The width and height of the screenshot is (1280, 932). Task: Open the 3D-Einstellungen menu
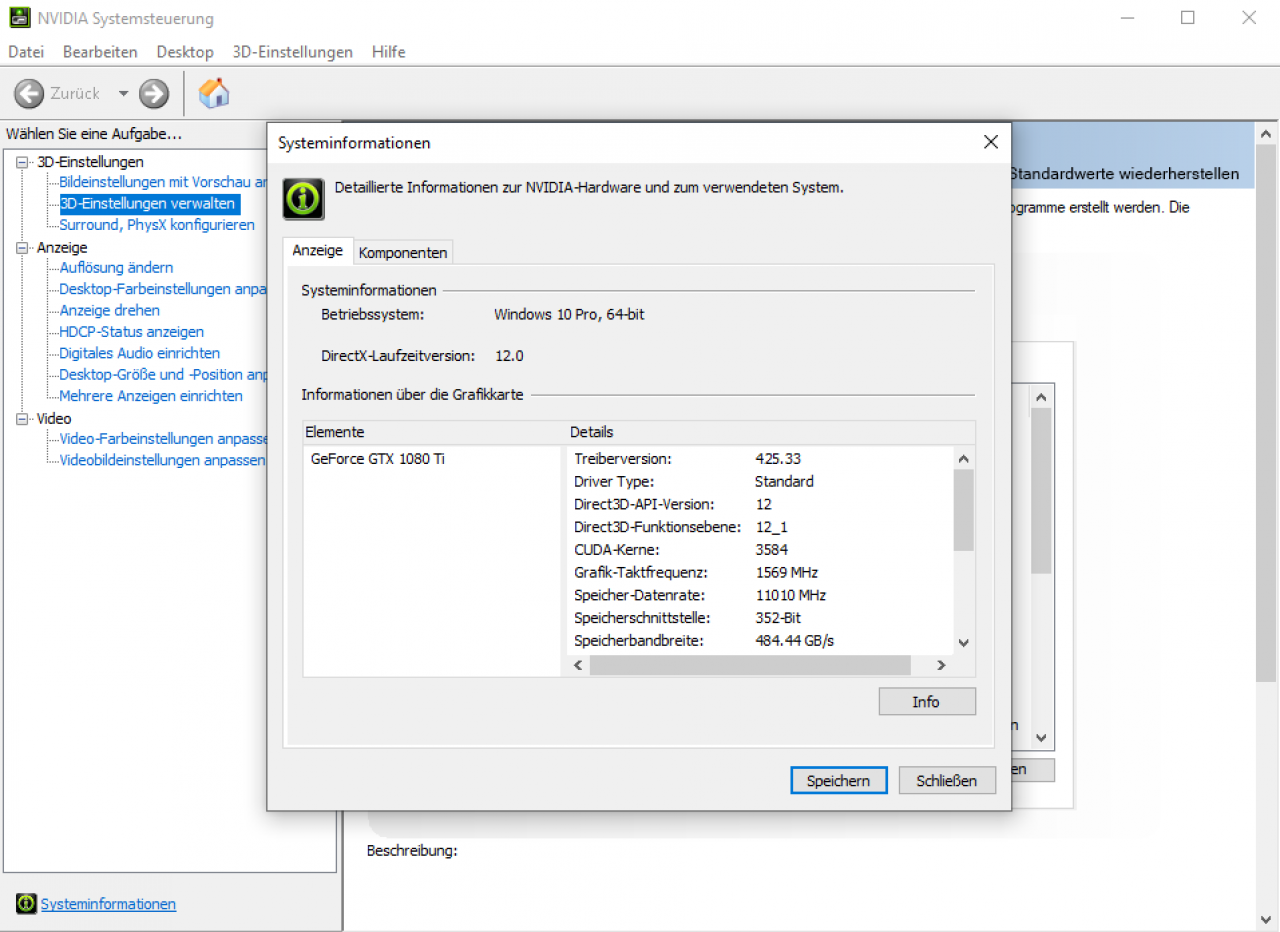click(x=292, y=52)
